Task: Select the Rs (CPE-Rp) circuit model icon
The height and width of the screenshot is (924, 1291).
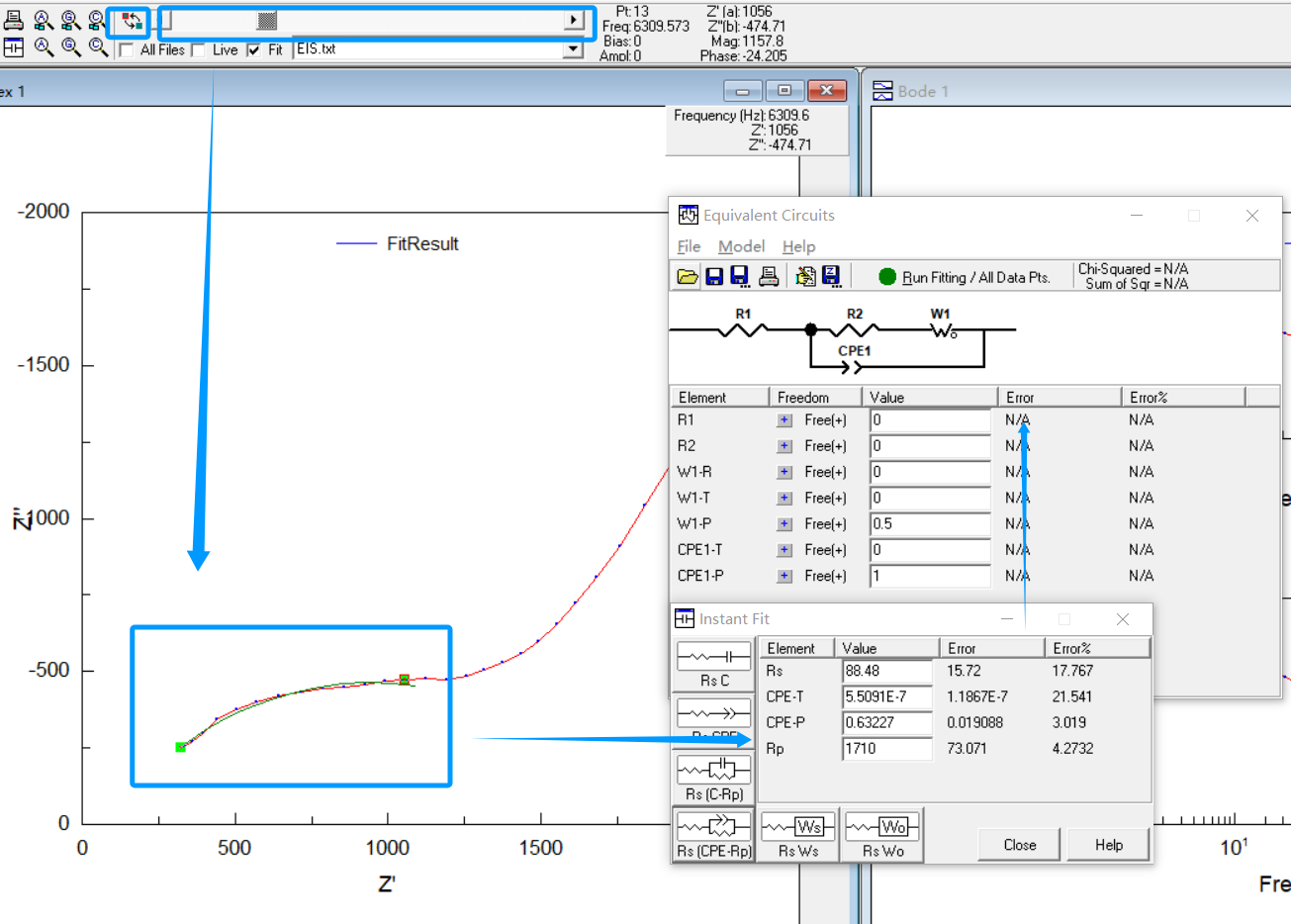Action: [x=713, y=833]
